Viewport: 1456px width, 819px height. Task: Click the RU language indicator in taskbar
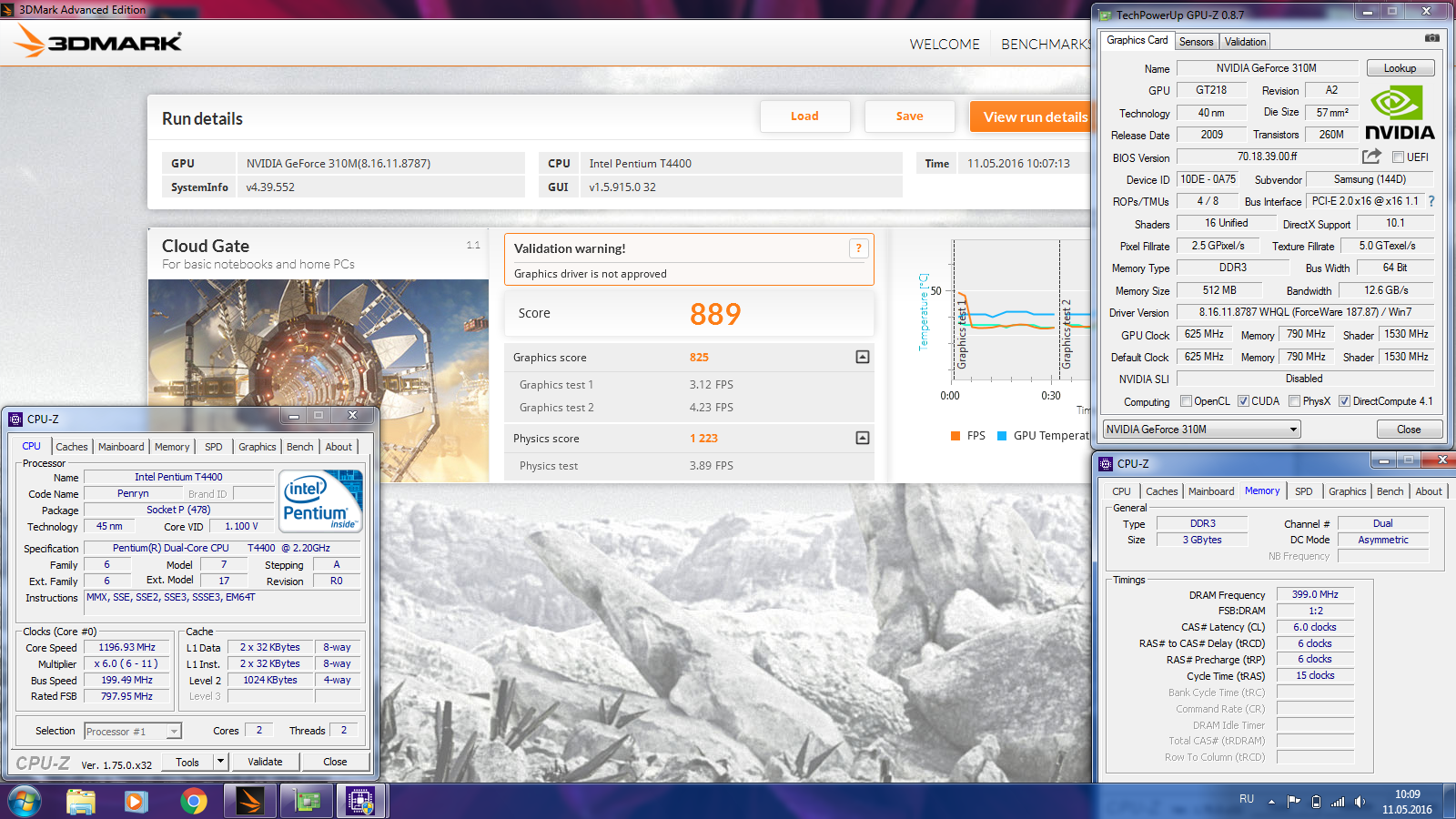click(x=1247, y=799)
